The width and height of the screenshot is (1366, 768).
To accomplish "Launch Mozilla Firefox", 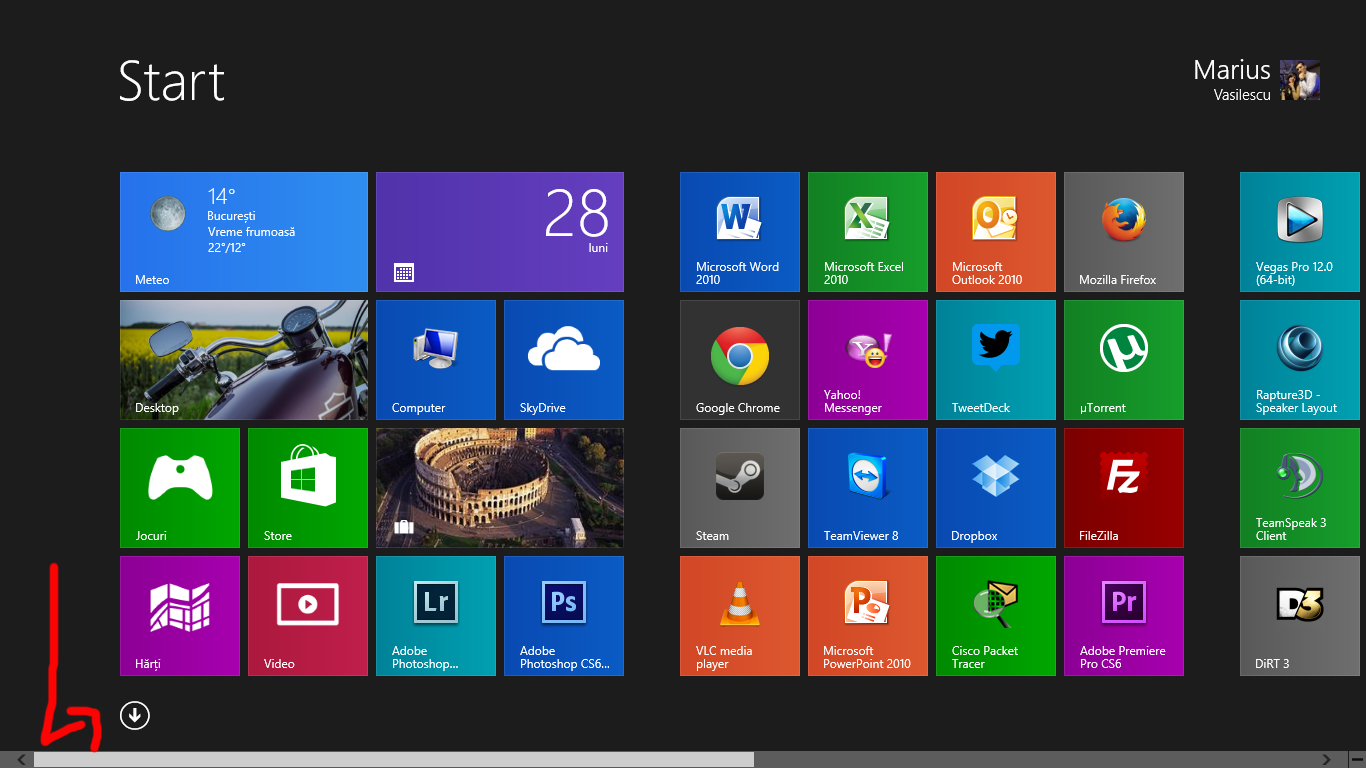I will click(x=1124, y=232).
